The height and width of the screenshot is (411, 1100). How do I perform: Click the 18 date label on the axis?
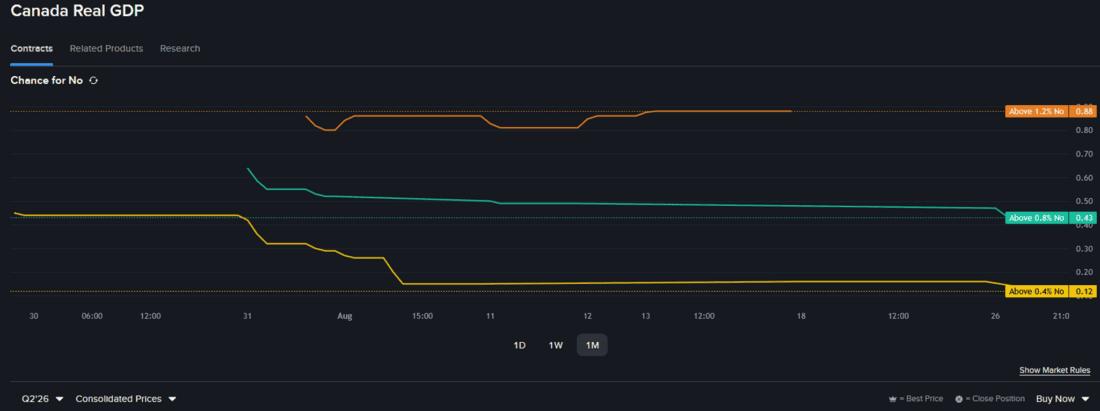(801, 316)
